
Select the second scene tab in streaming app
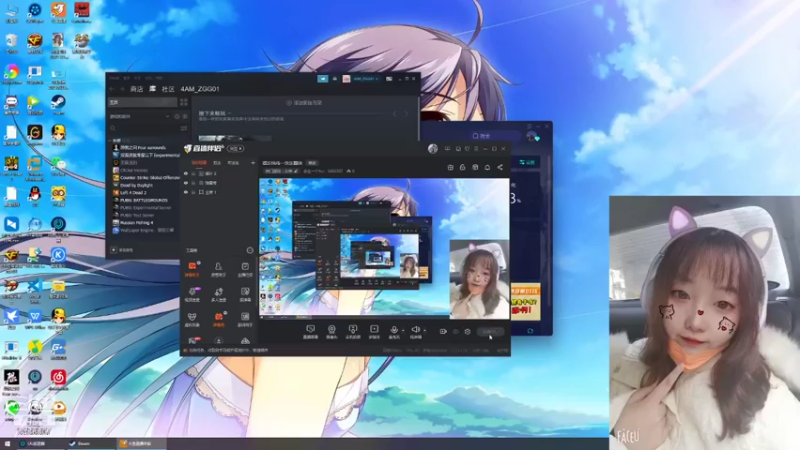pyautogui.click(x=217, y=163)
